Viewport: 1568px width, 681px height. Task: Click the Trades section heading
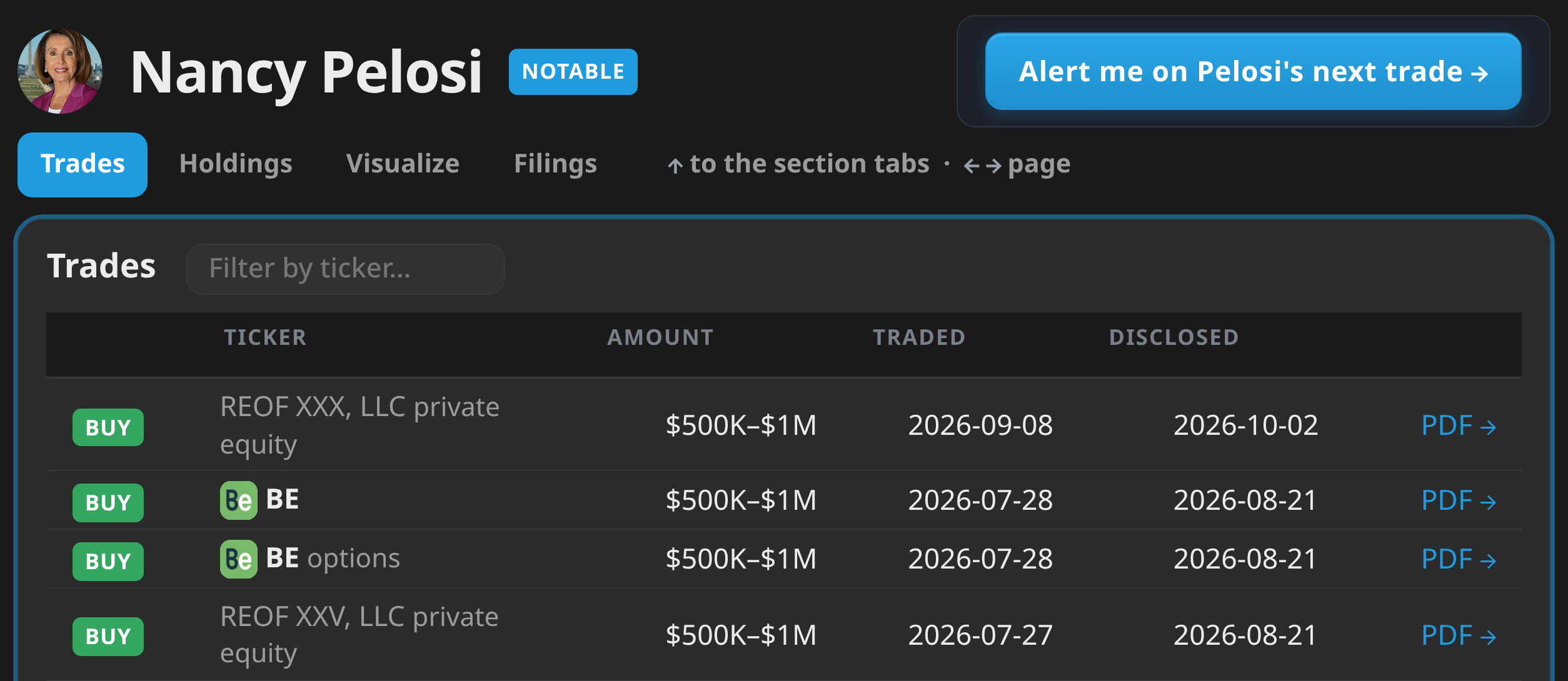coord(101,267)
